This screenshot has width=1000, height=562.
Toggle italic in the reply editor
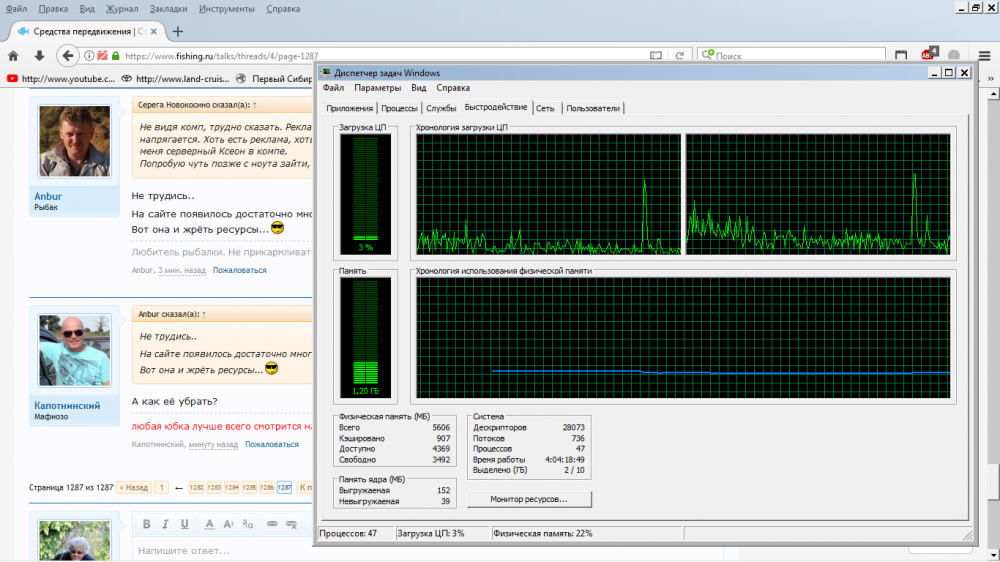pos(165,524)
